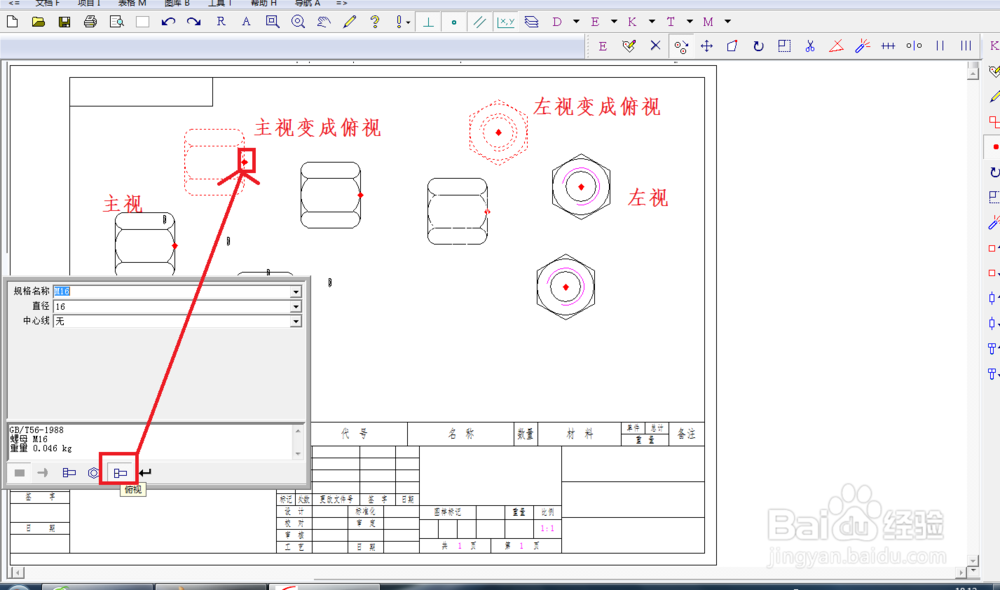Click the heart-check pencil icon
The height and width of the screenshot is (590, 1000).
(629, 46)
